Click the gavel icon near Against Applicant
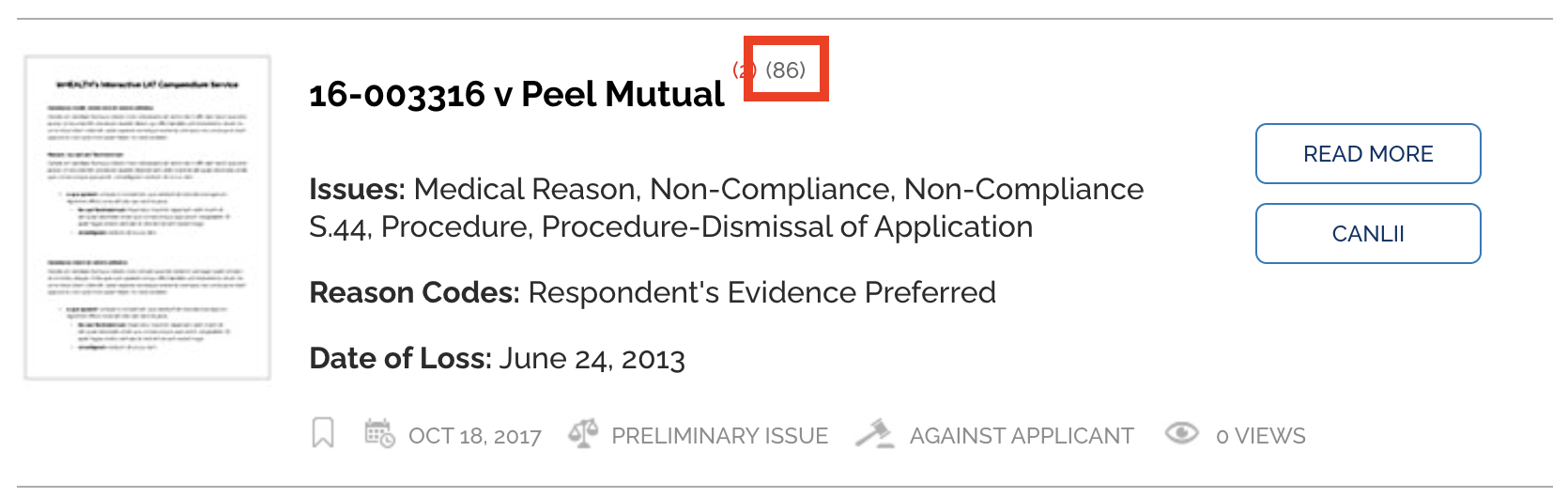The height and width of the screenshot is (498, 1568). pyautogui.click(x=875, y=433)
